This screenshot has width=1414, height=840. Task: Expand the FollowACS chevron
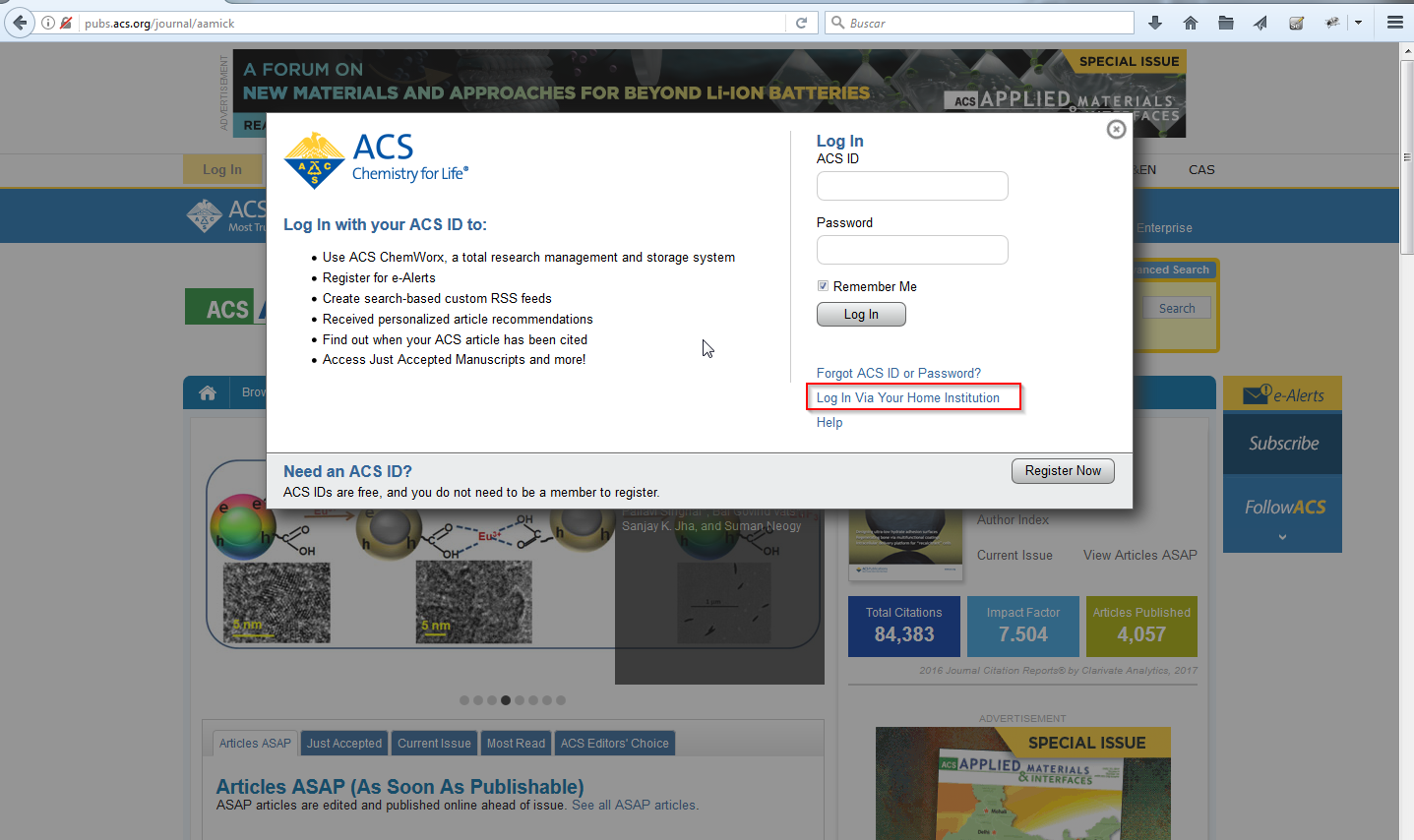[1282, 537]
